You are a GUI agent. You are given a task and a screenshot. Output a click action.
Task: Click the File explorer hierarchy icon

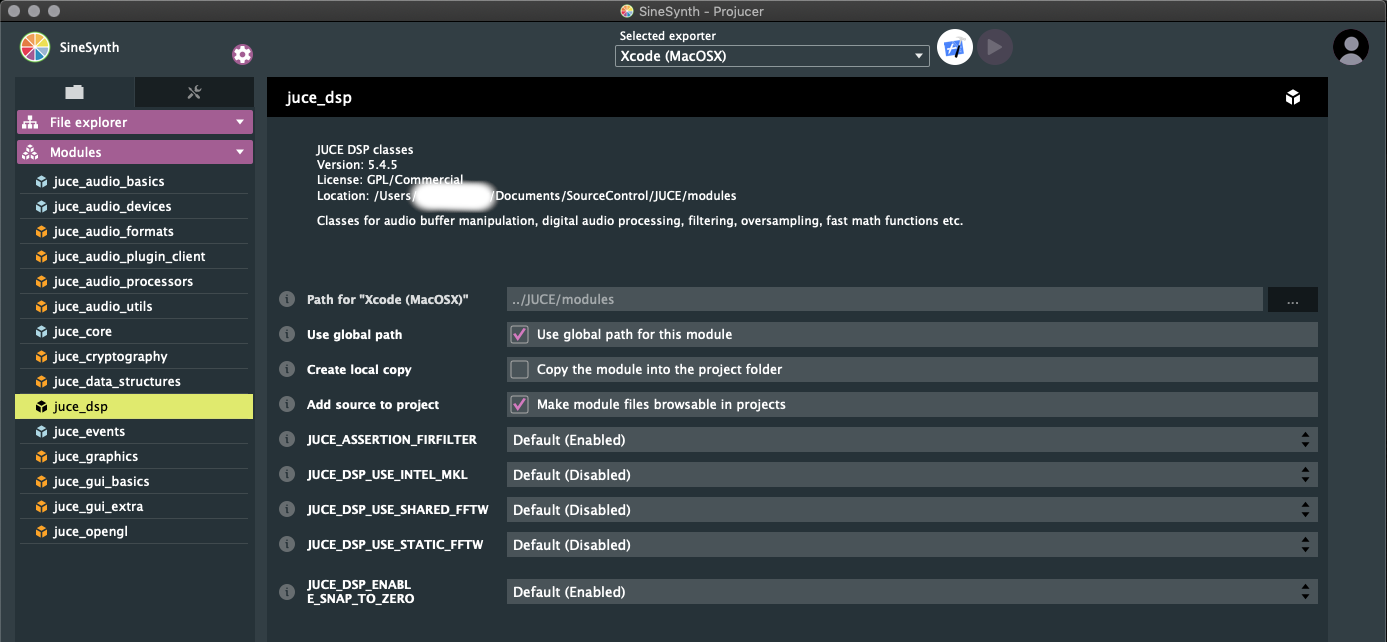[x=30, y=122]
